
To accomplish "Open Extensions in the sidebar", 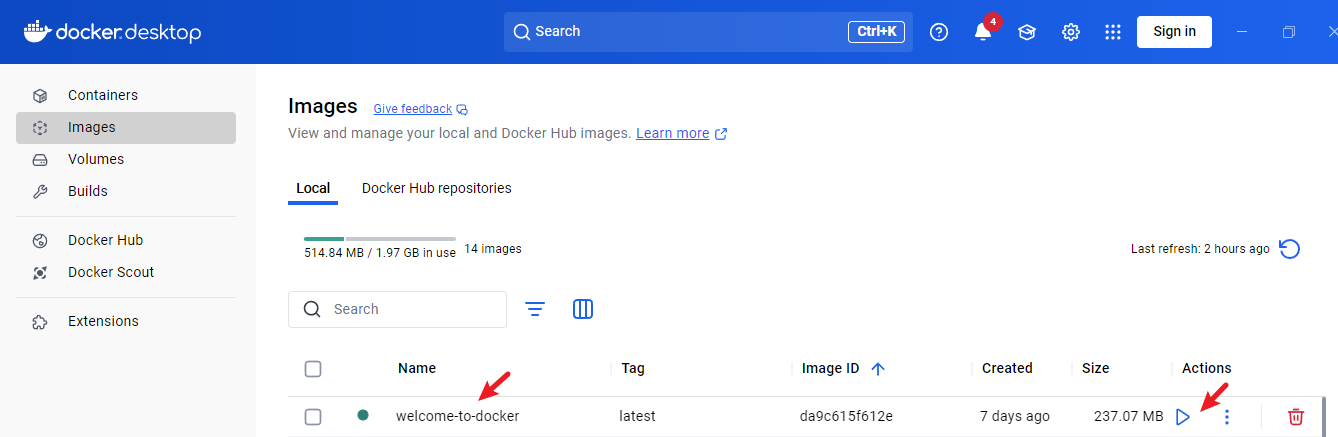I will (126, 321).
